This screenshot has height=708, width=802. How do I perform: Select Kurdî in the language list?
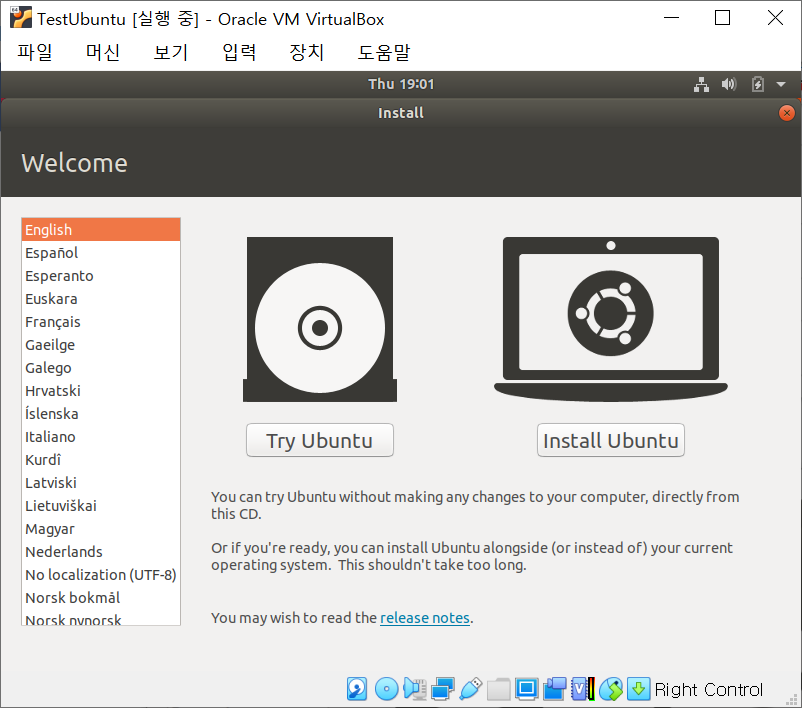click(101, 460)
